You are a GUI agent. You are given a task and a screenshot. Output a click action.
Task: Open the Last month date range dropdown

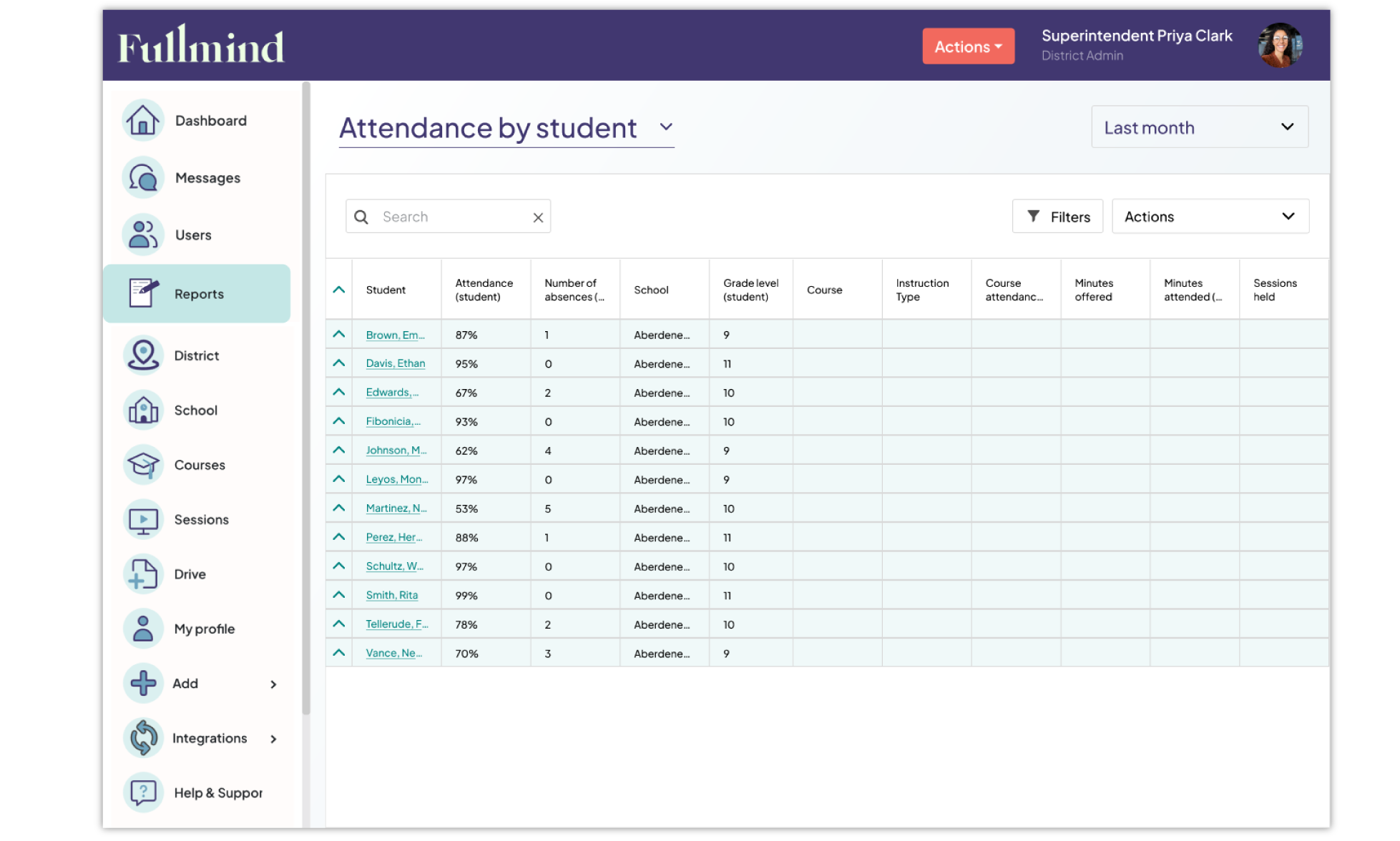pyautogui.click(x=1199, y=127)
